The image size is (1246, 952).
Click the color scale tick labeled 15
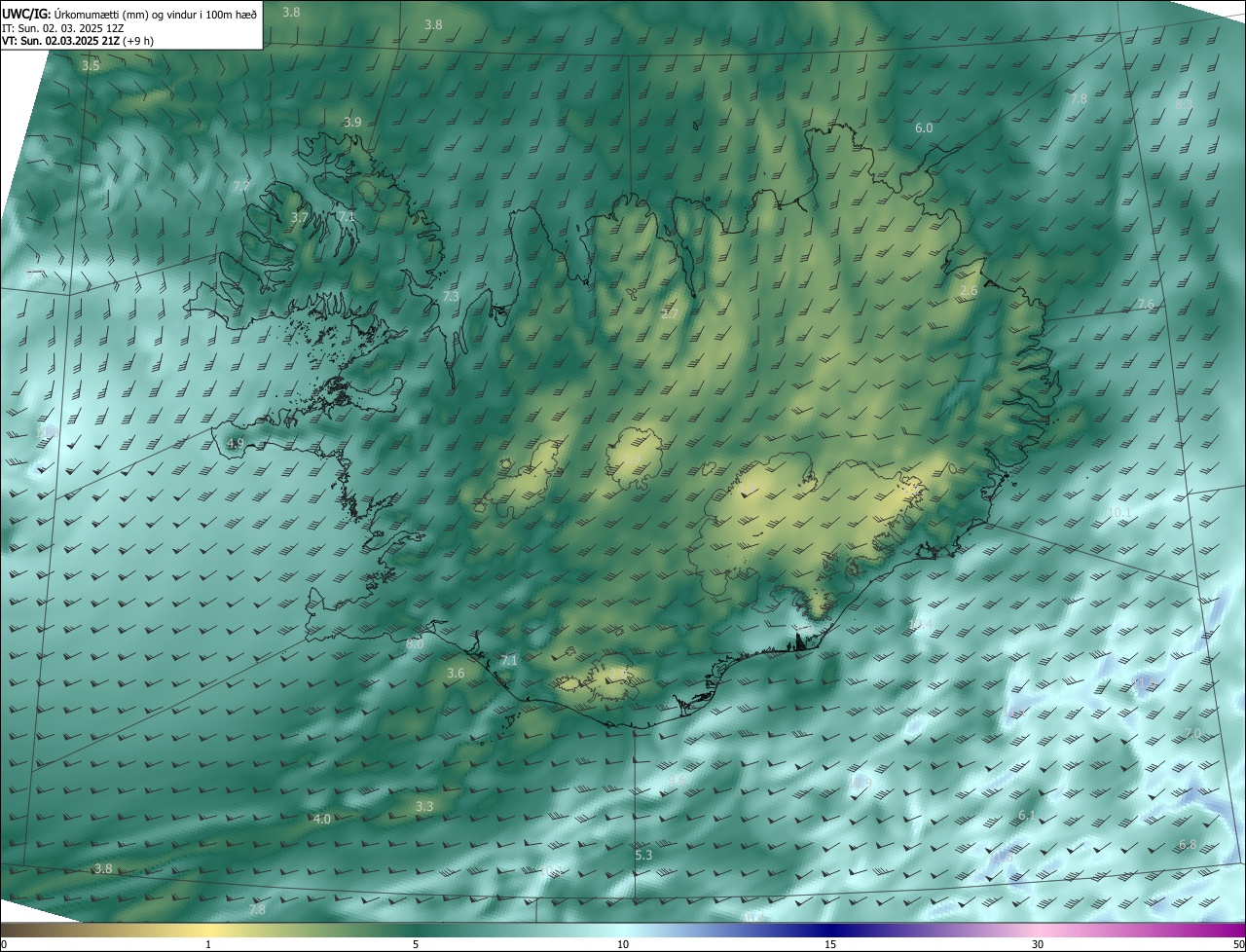click(x=830, y=944)
